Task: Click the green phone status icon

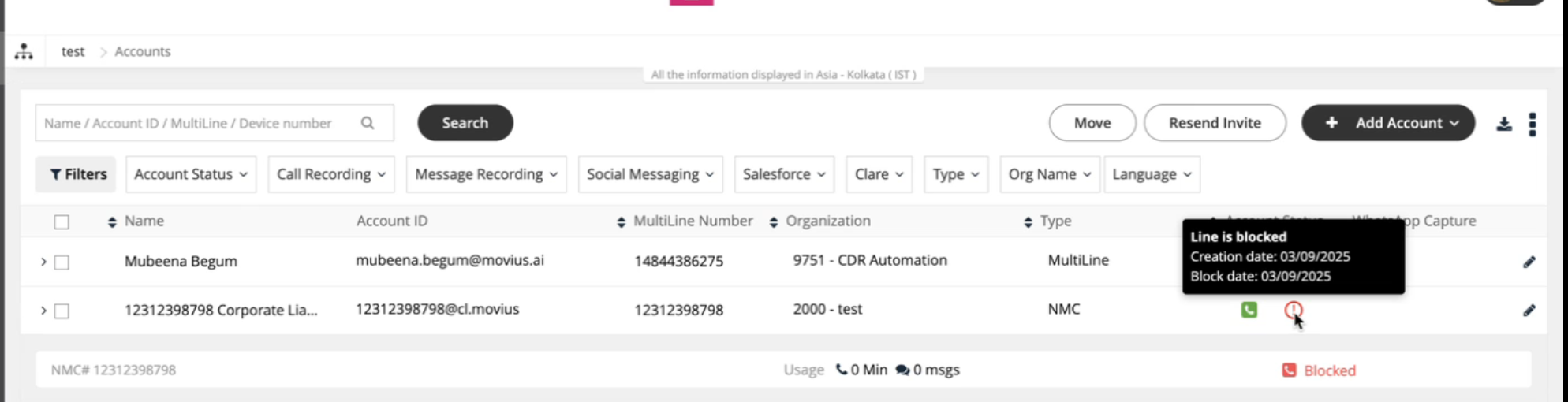Action: click(1249, 310)
